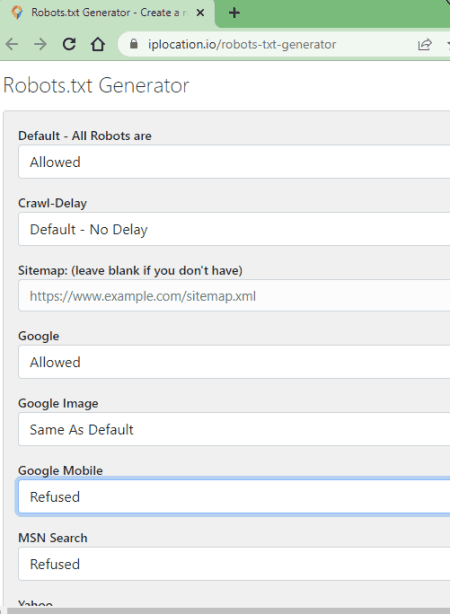This screenshot has height=614, width=450.
Task: Click the 'MSN Search' label
Action: (x=53, y=538)
